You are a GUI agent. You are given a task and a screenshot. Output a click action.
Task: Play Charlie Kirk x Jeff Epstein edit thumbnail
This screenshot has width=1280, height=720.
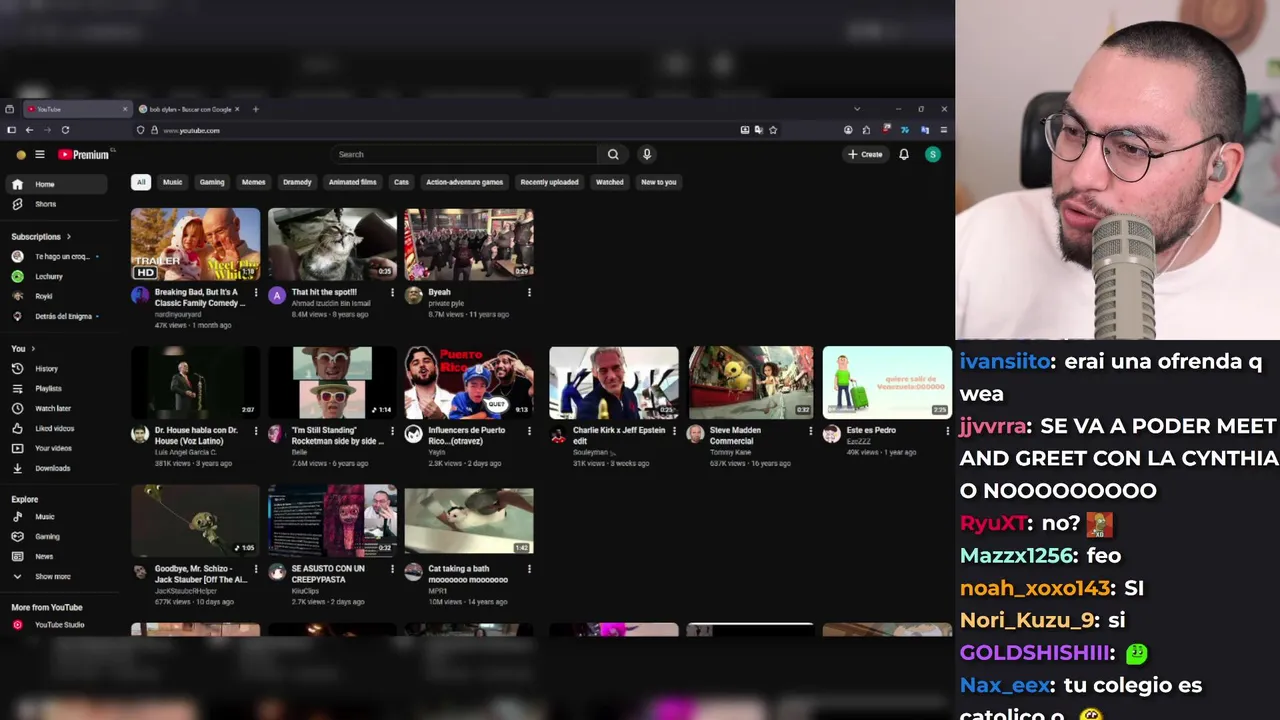coord(614,383)
